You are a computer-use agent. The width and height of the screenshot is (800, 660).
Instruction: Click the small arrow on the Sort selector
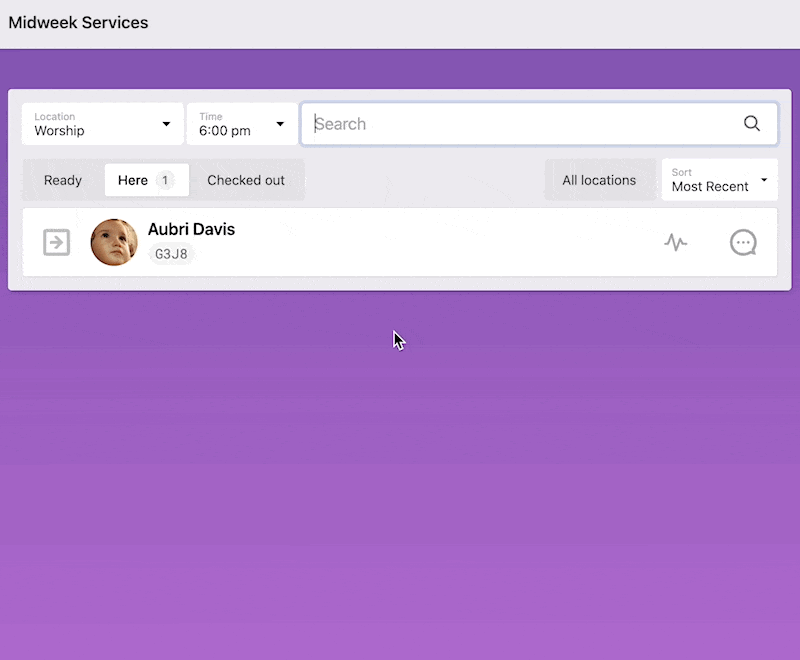[x=764, y=180]
